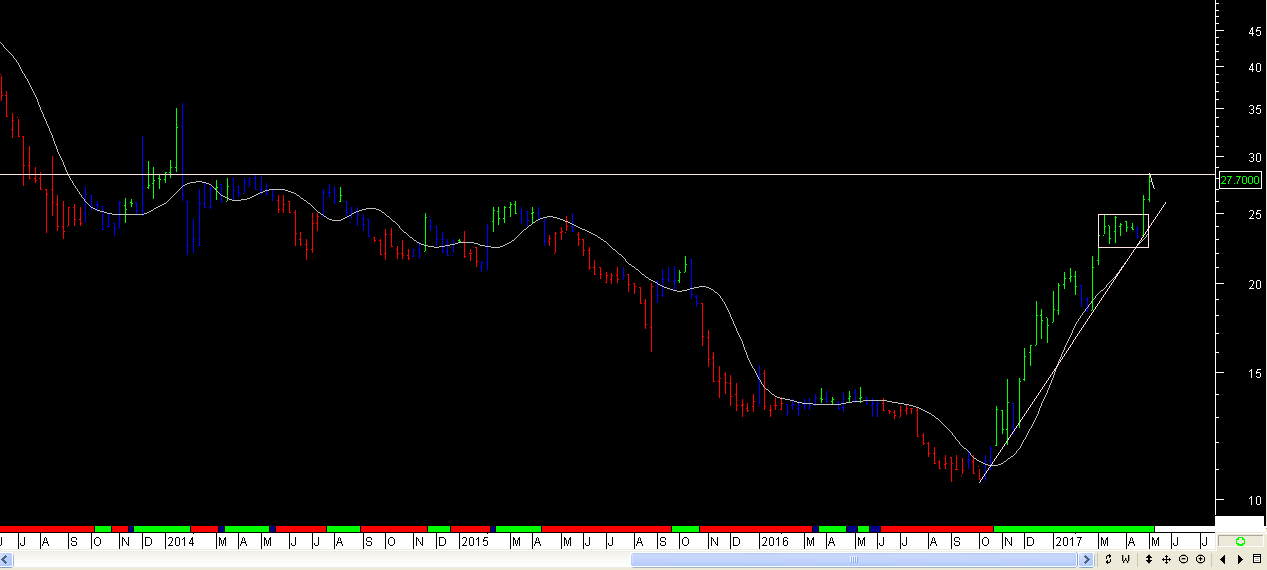Step chart forward with right triangle
The width and height of the screenshot is (1267, 570).
1240,559
